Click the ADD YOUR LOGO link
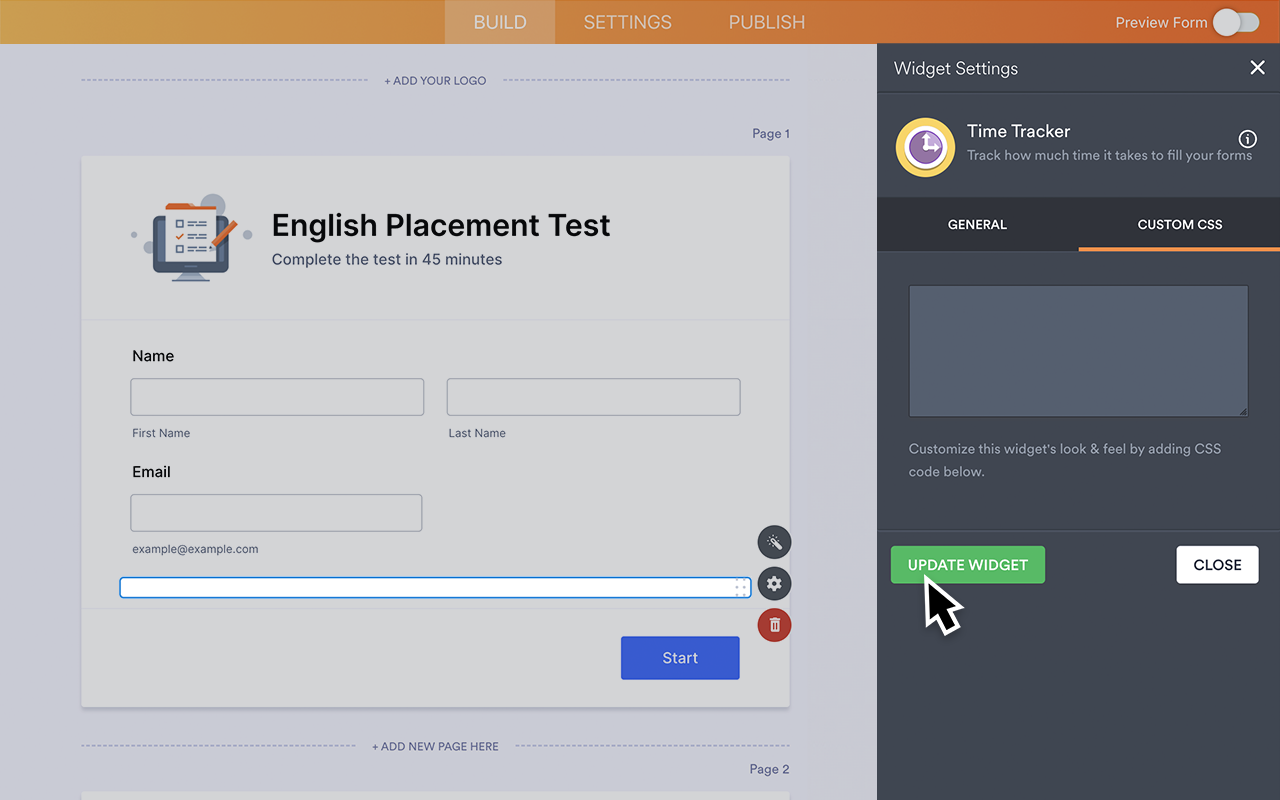The image size is (1280, 800). (435, 80)
